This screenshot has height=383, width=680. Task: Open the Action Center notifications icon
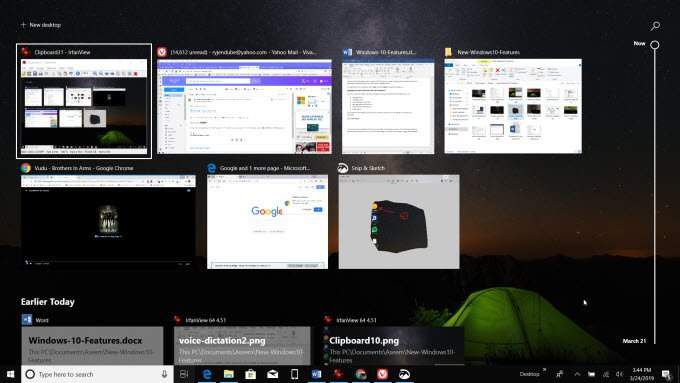(x=666, y=374)
